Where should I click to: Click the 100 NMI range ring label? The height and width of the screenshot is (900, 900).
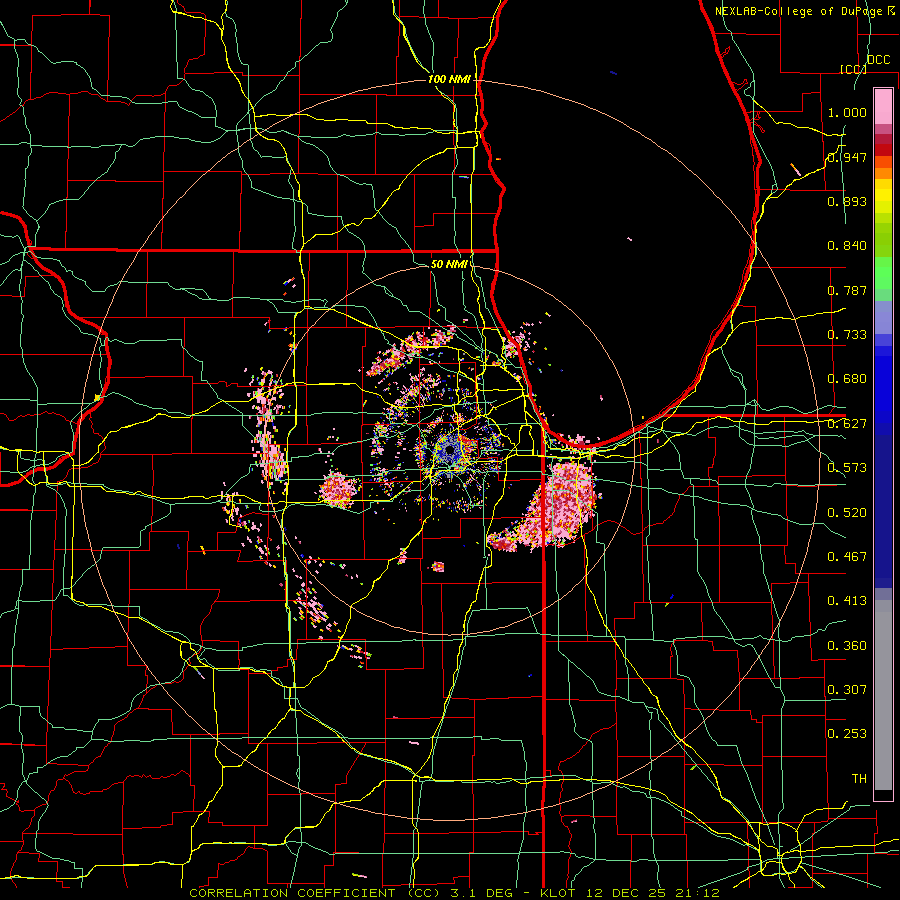tap(449, 79)
